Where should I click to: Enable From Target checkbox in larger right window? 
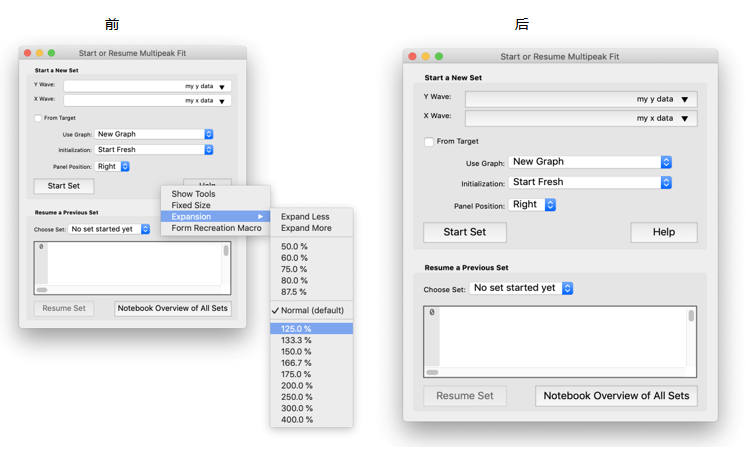429,142
